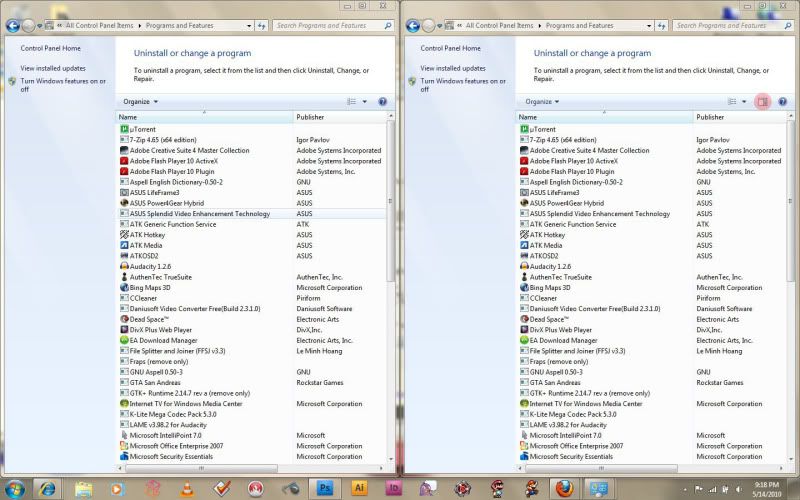Open help in the left window toolbar
The height and width of the screenshot is (500, 800).
click(x=383, y=102)
